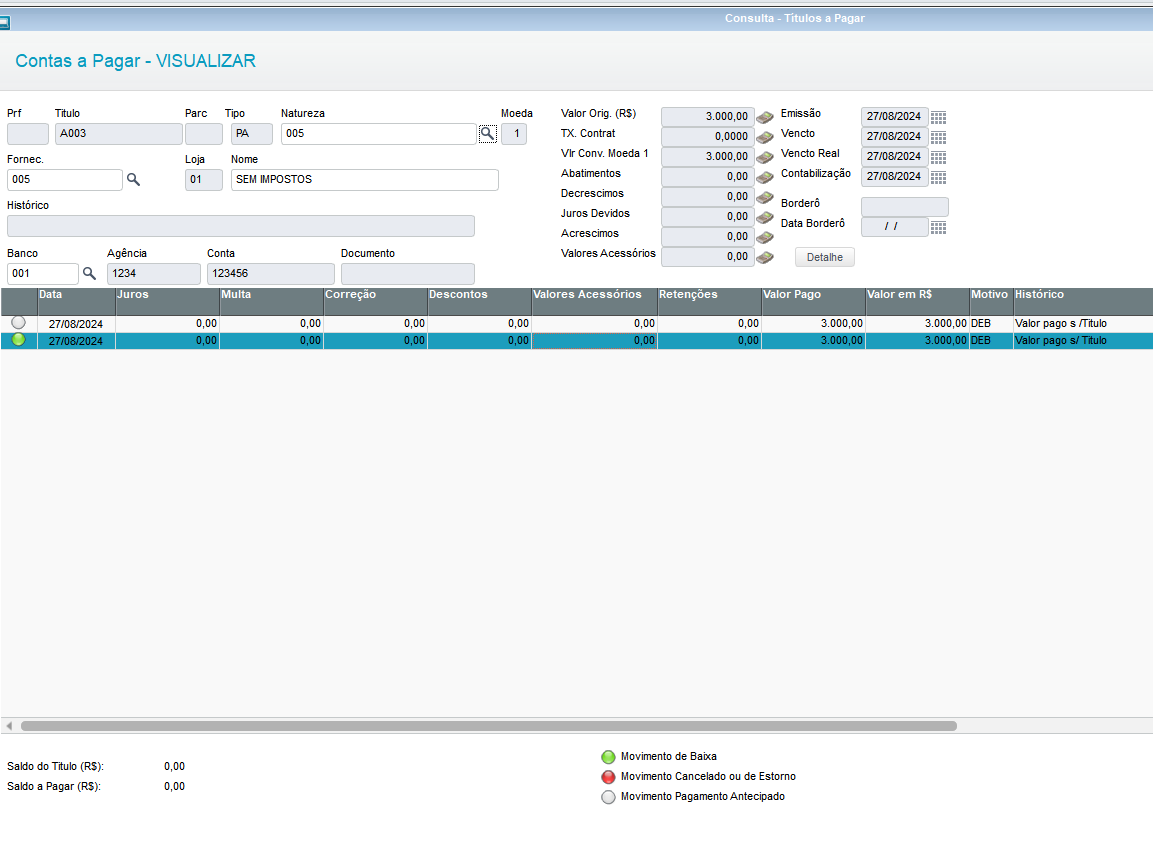Click the Histórico column header
Image resolution: width=1153 pixels, height=843 pixels.
pyautogui.click(x=1082, y=302)
